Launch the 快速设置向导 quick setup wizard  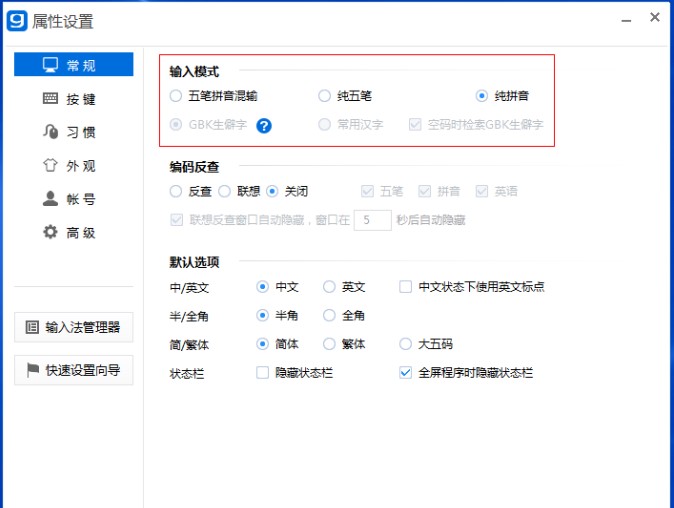click(x=73, y=370)
